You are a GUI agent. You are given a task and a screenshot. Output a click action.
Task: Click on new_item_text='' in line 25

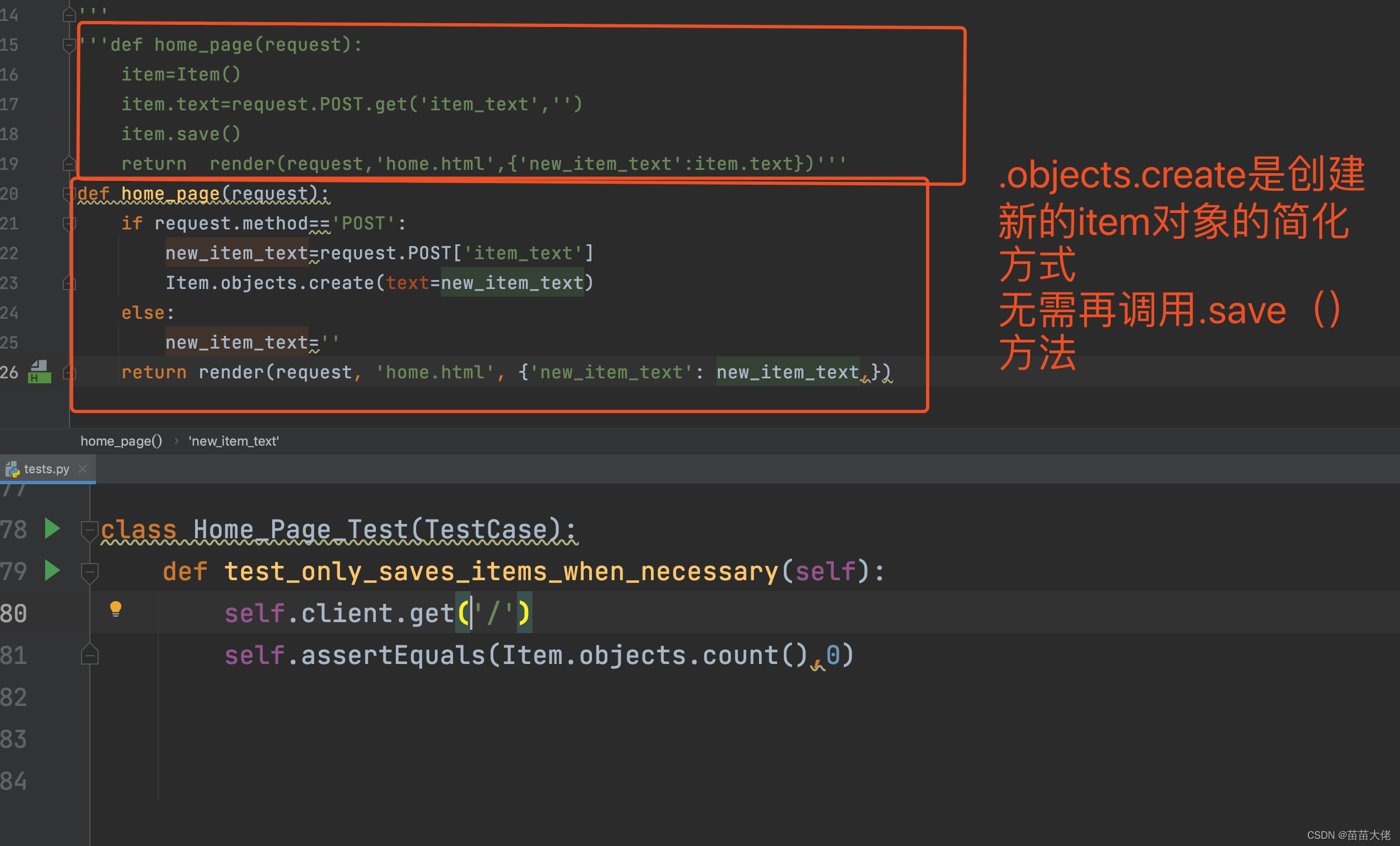252,342
